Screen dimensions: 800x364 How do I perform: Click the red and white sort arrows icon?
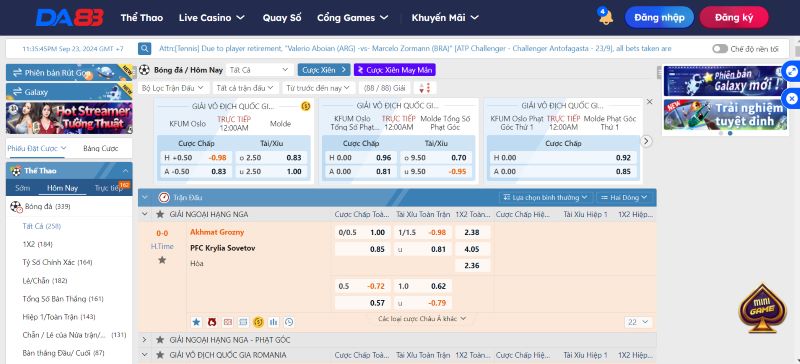pyautogui.click(x=424, y=88)
